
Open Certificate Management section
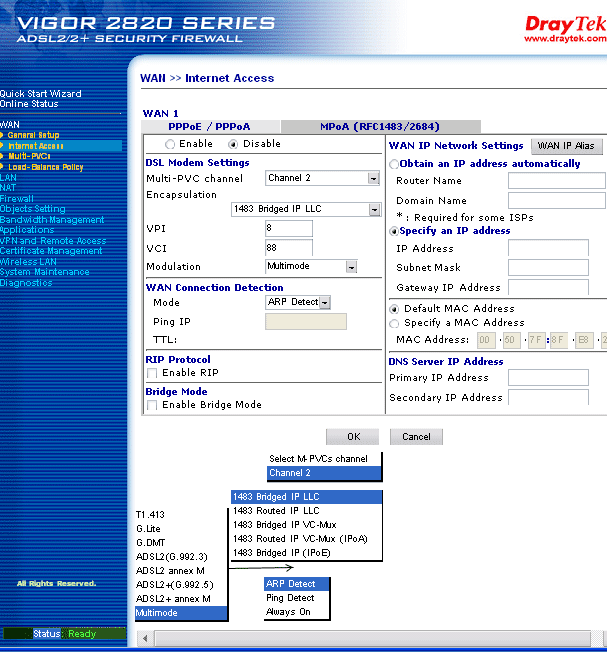[51, 251]
